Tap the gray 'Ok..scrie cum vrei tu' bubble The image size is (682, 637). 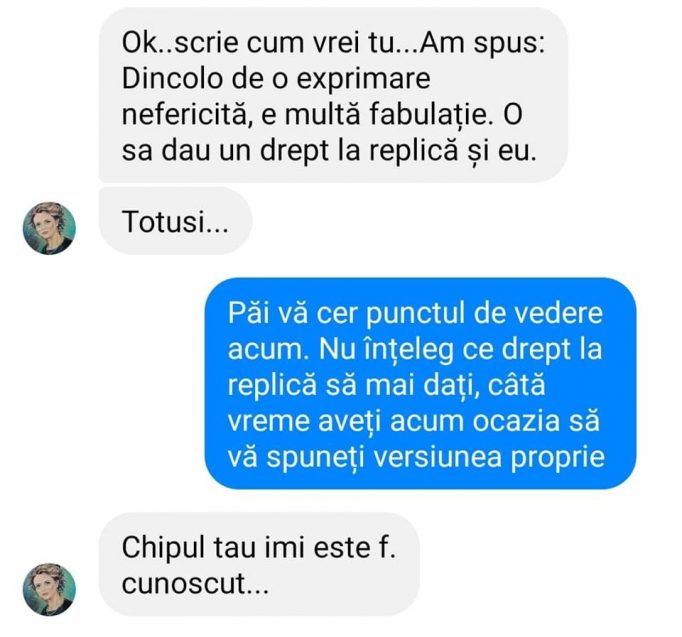(333, 95)
